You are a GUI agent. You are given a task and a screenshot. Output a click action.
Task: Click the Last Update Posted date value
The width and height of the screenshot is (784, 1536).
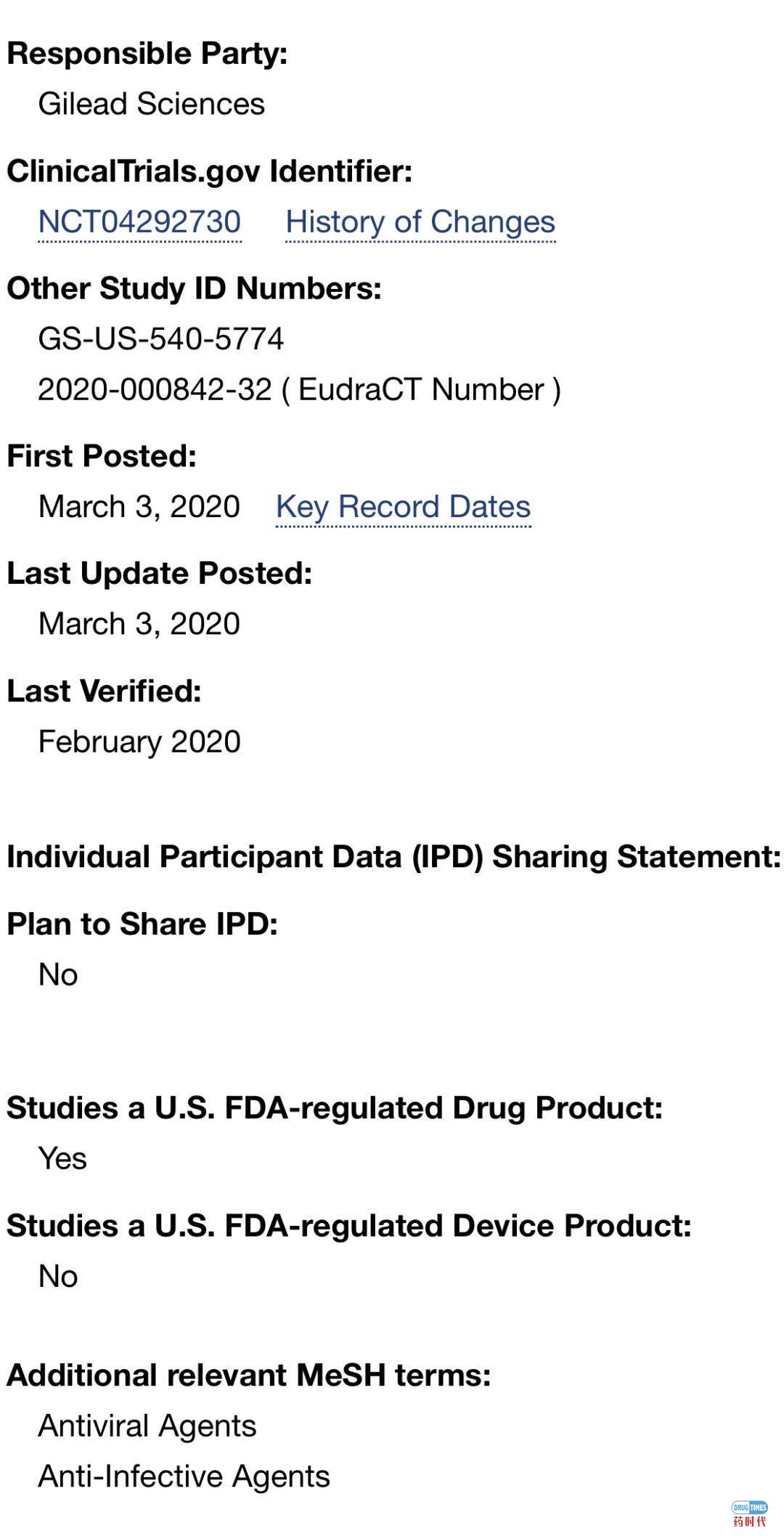[139, 624]
